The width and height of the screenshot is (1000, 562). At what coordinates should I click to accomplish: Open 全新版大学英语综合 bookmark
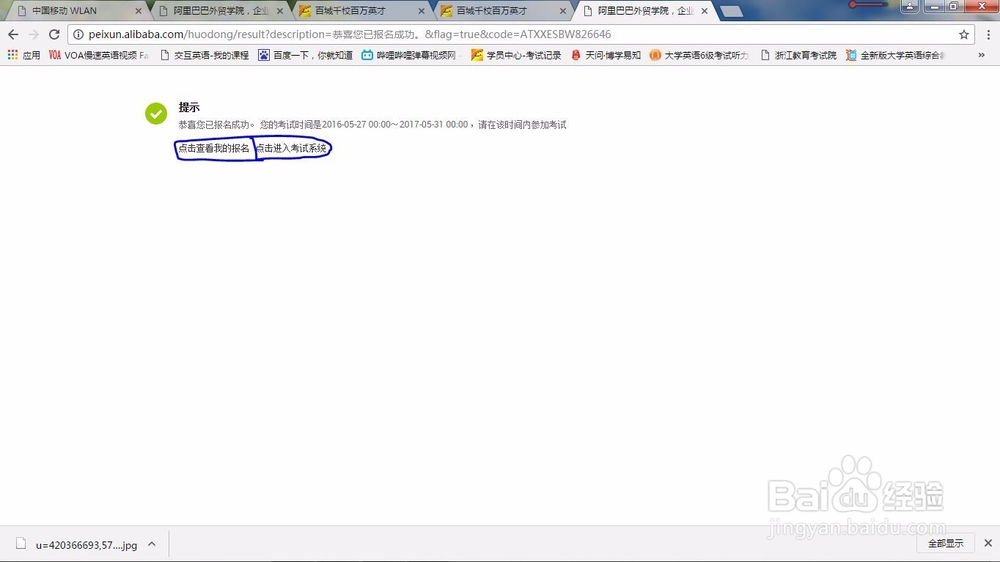tap(895, 55)
